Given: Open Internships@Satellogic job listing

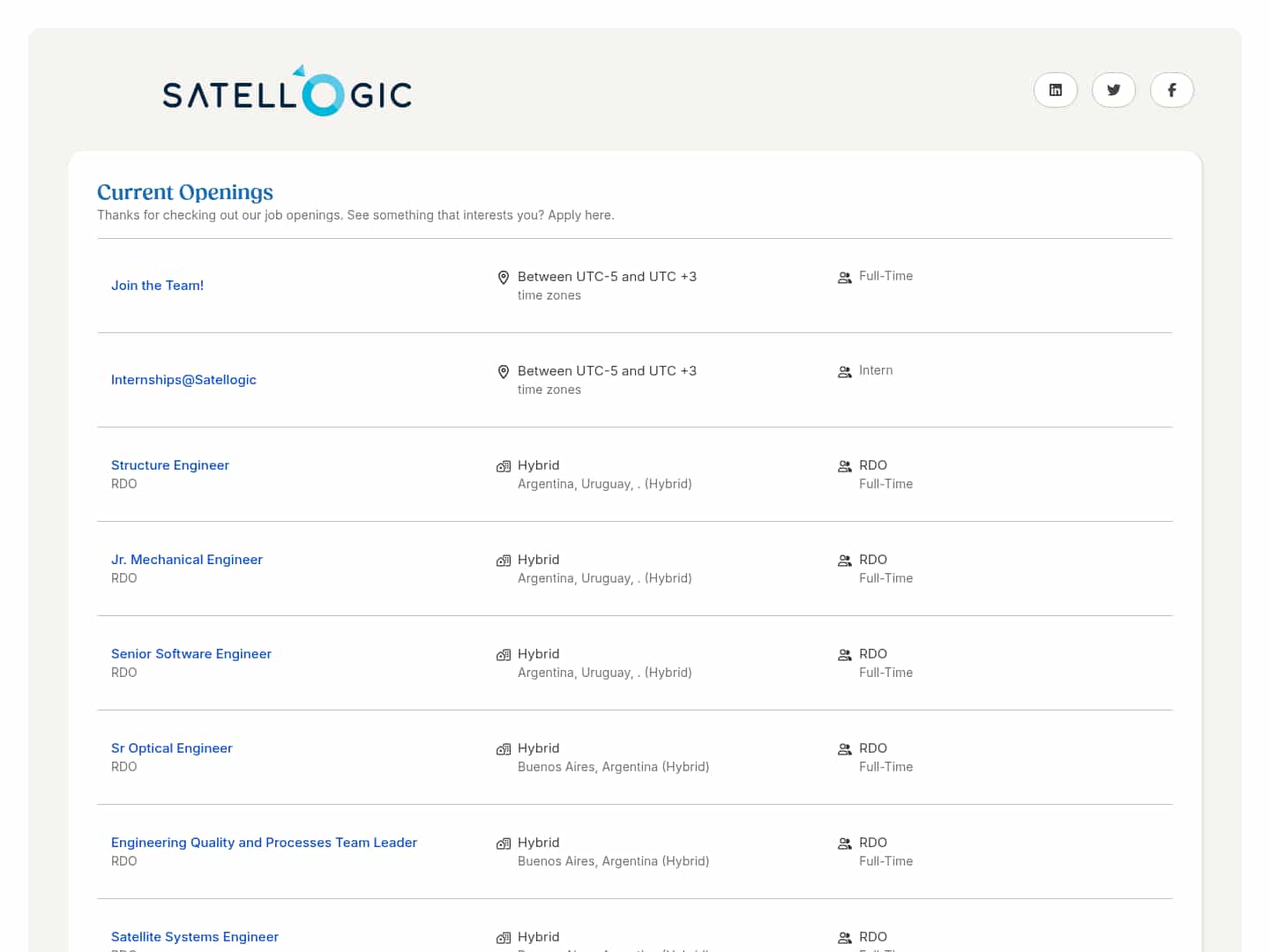Looking at the screenshot, I should point(183,380).
